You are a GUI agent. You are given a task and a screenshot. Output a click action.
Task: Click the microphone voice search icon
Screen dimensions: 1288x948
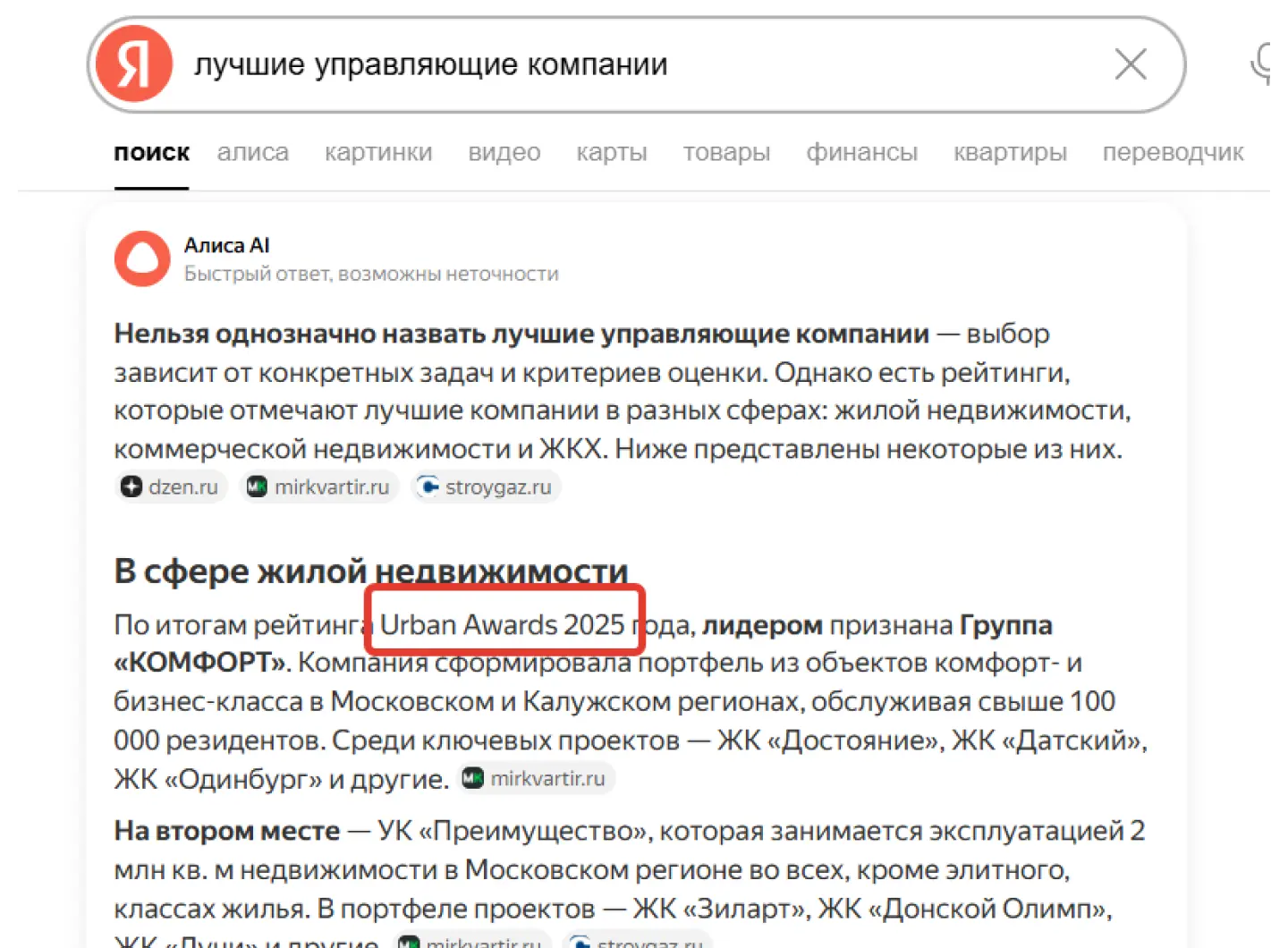pos(1263,64)
